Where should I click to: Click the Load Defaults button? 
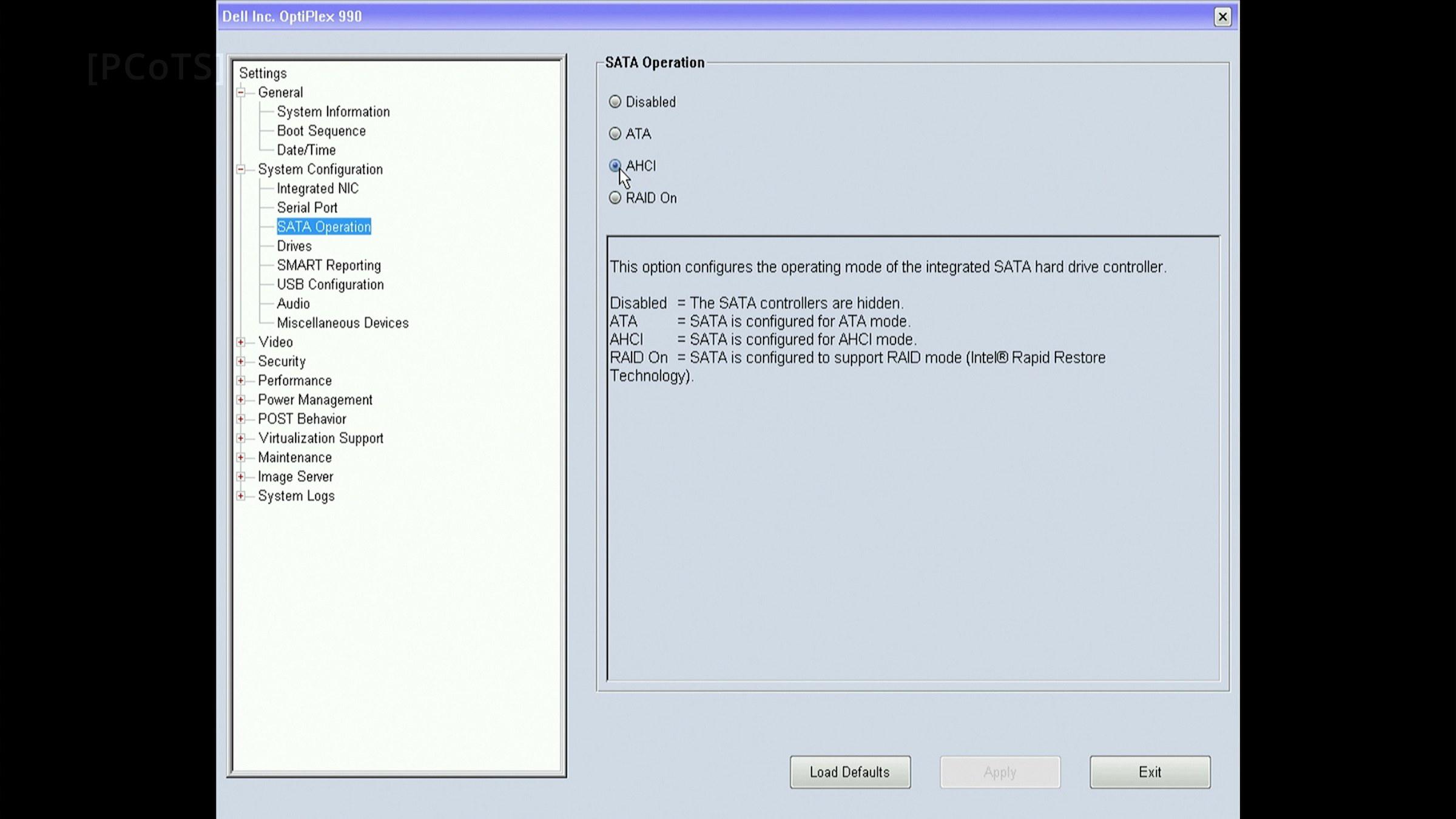(x=850, y=772)
